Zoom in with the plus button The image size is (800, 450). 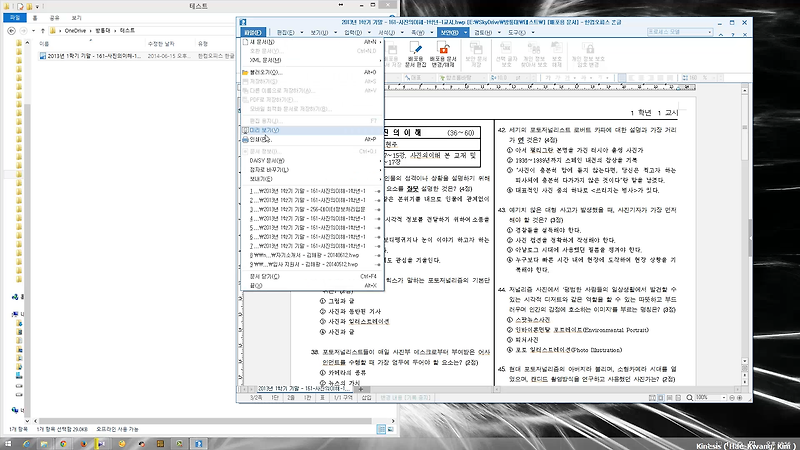pos(740,397)
